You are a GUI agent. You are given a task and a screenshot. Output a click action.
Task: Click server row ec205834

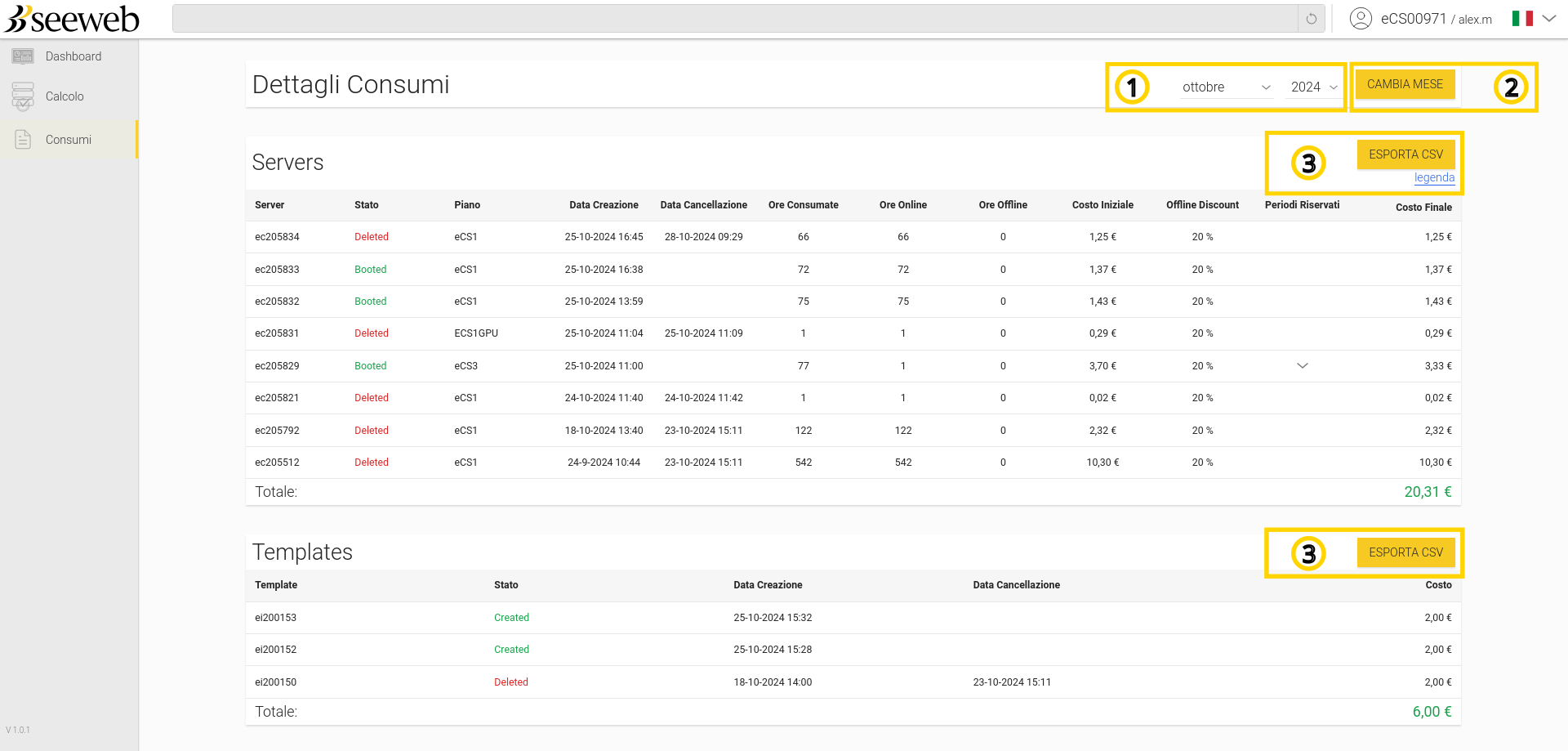(853, 237)
